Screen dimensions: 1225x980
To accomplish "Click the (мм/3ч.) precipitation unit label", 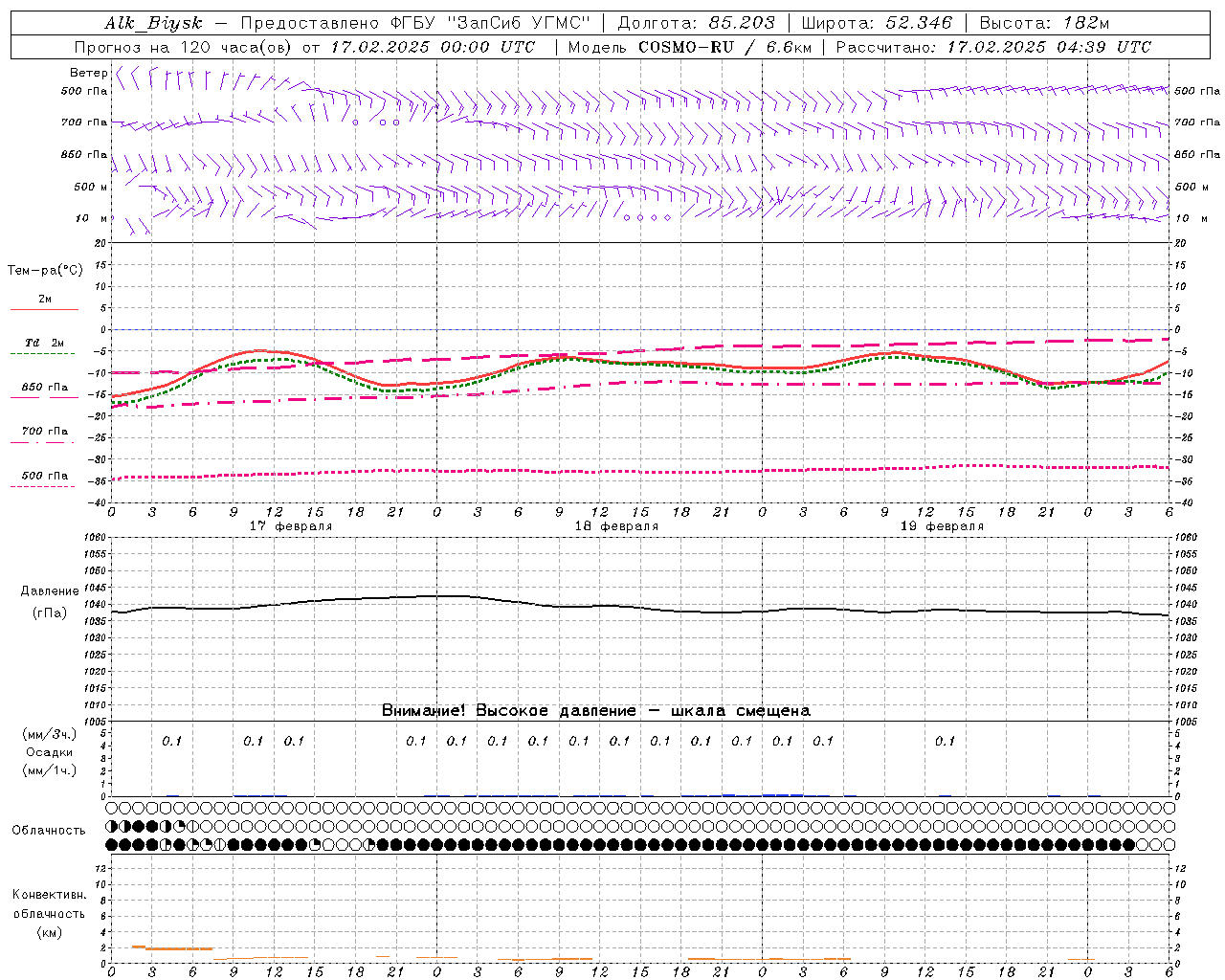I will (50, 734).
